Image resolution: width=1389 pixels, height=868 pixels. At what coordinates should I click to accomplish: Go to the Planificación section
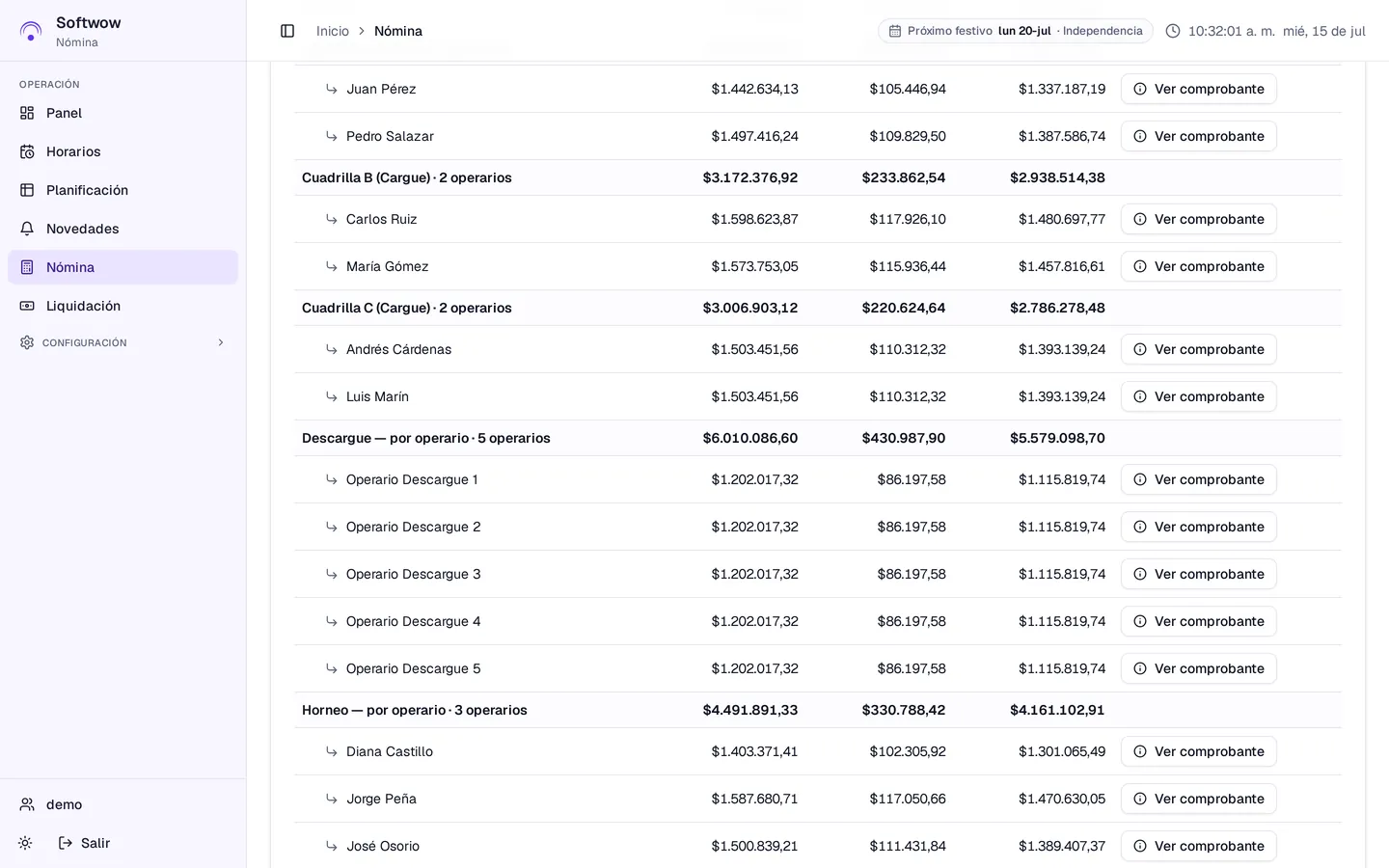[x=123, y=190]
